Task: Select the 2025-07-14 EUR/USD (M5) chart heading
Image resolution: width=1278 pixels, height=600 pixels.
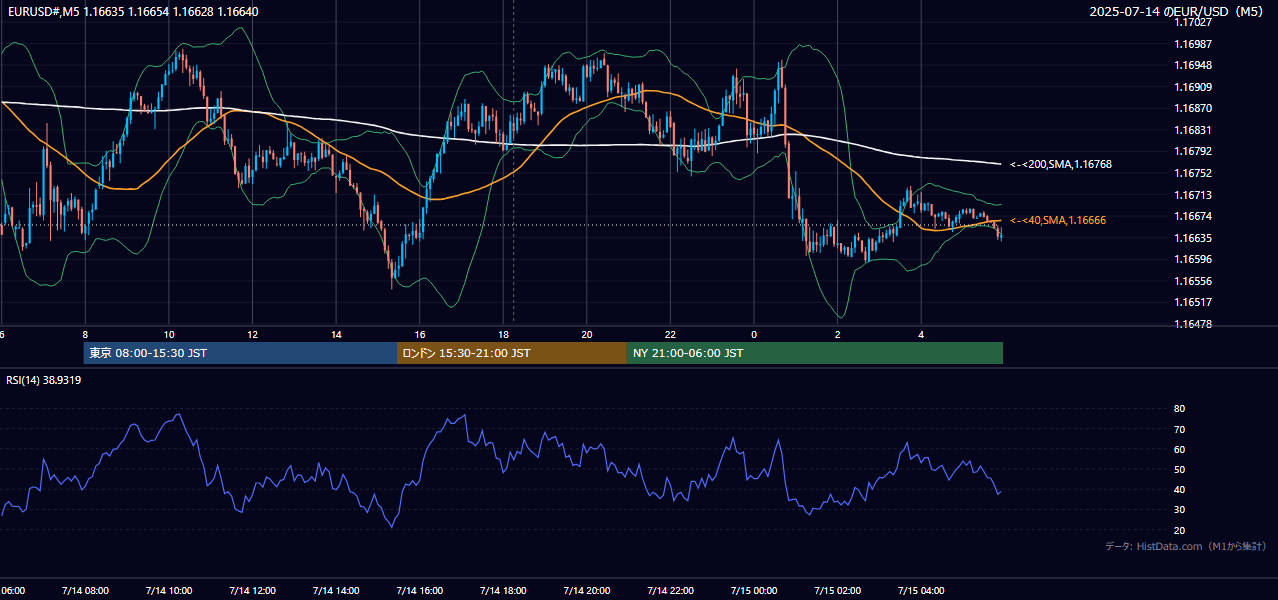Action: [1178, 11]
